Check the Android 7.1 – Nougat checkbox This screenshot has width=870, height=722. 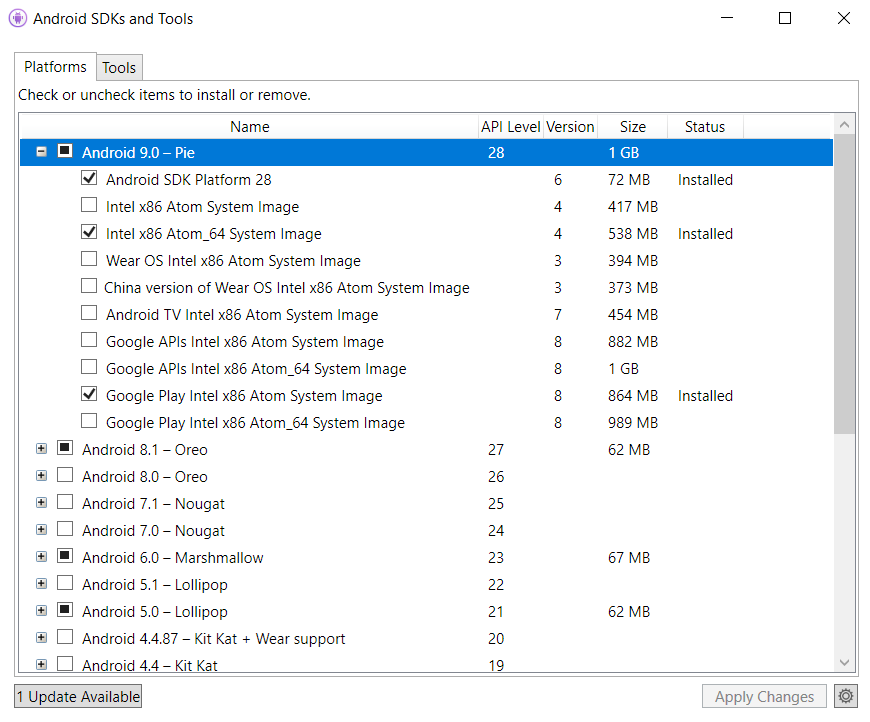65,502
